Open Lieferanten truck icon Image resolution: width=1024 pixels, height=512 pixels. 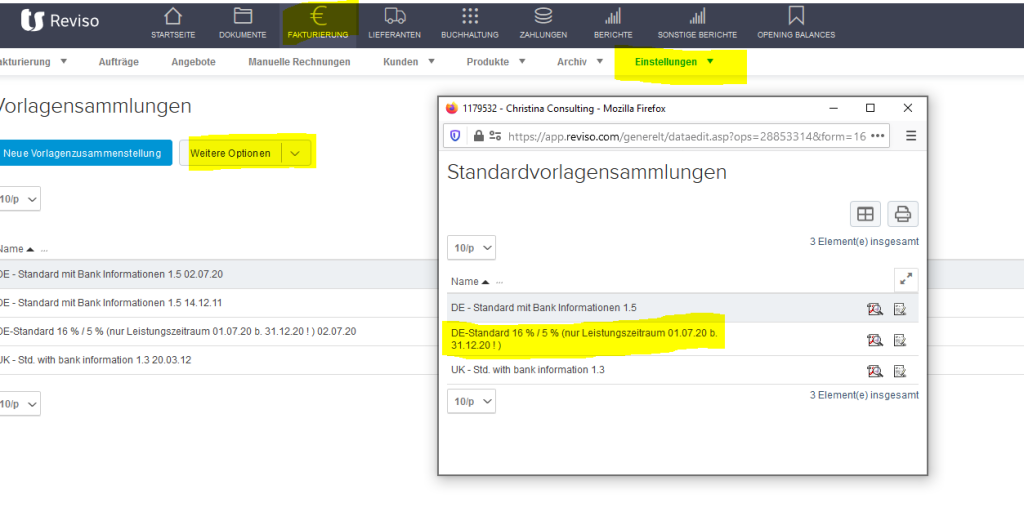(394, 16)
